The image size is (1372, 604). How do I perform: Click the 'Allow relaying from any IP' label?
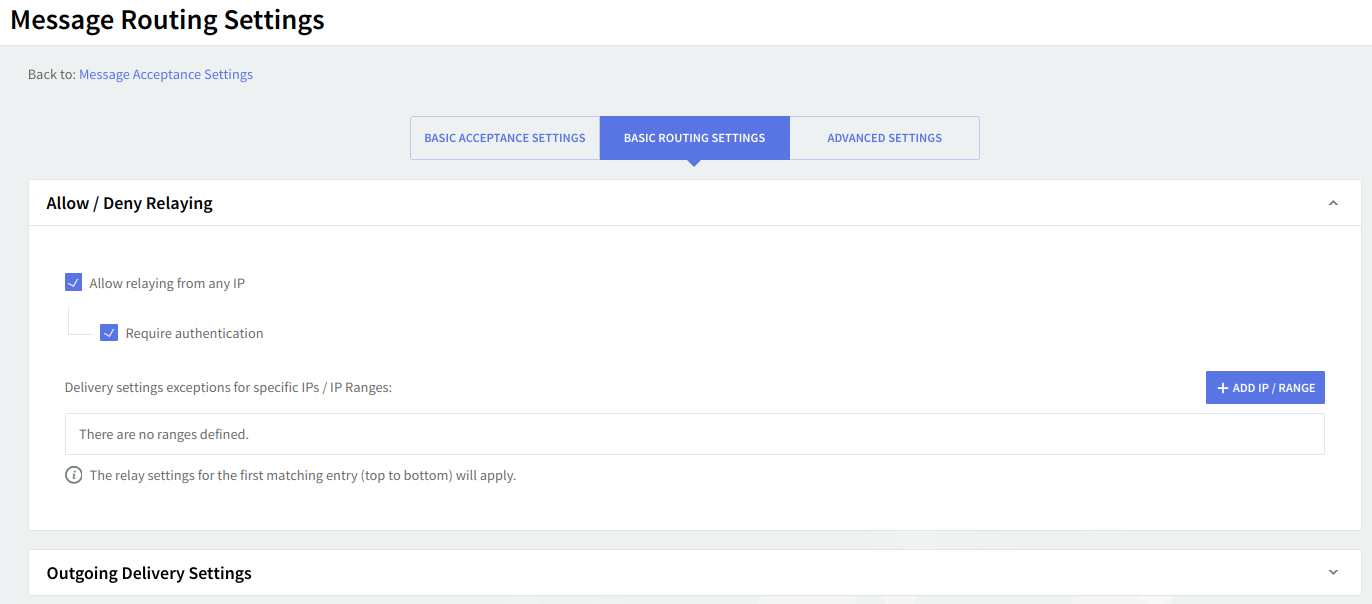(167, 283)
